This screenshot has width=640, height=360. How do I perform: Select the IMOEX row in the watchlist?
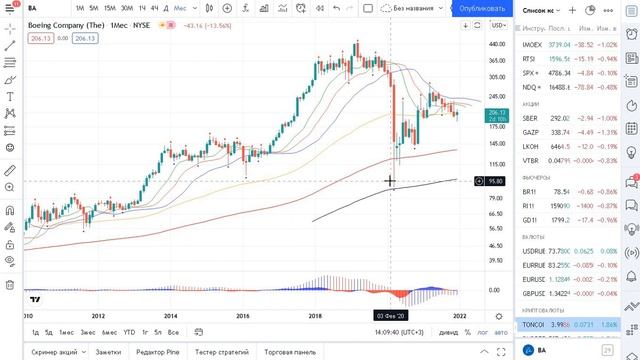point(569,44)
